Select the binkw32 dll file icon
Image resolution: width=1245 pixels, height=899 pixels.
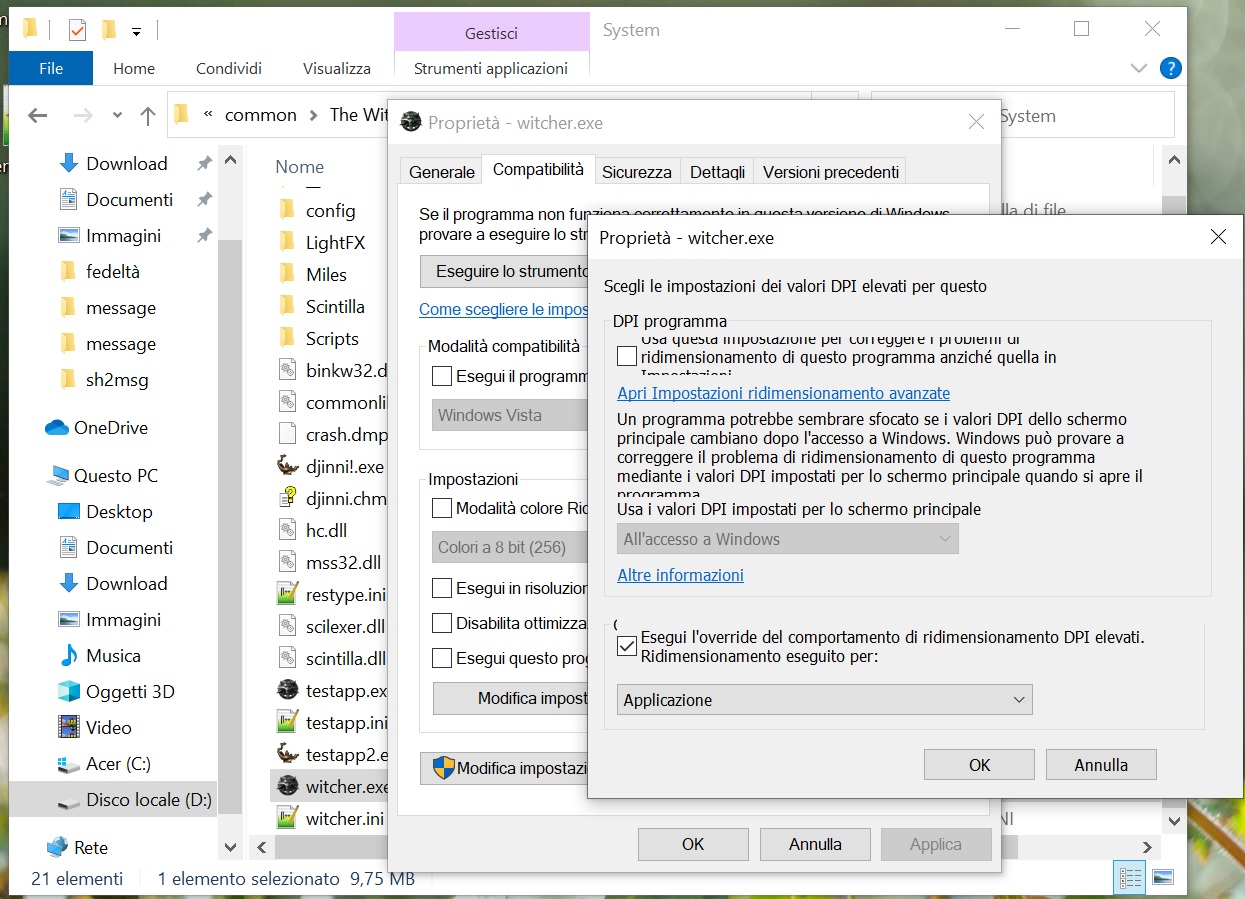click(x=288, y=370)
